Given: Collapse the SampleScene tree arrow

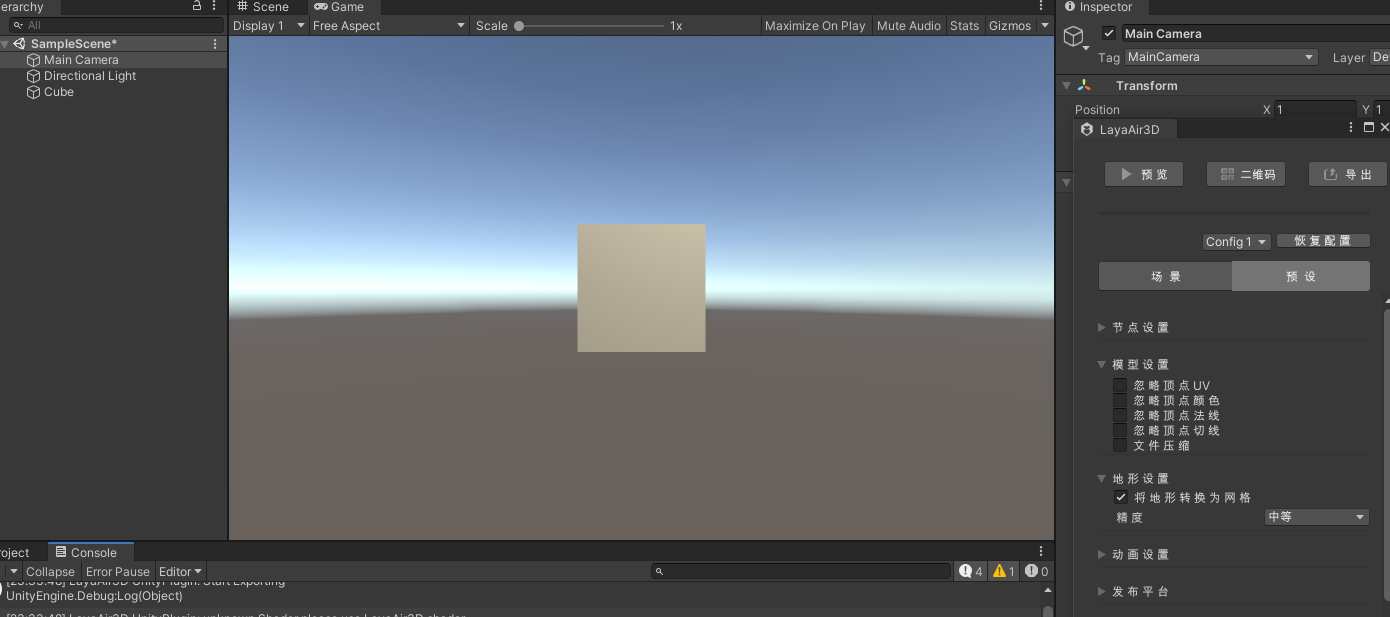Looking at the screenshot, I should (6, 44).
